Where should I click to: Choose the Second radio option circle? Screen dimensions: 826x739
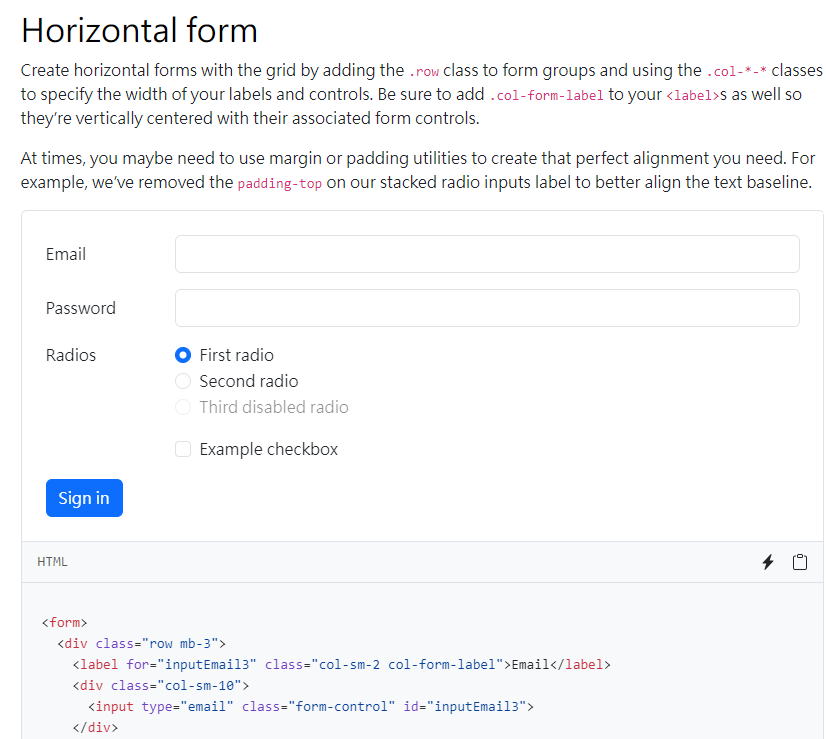(x=183, y=381)
